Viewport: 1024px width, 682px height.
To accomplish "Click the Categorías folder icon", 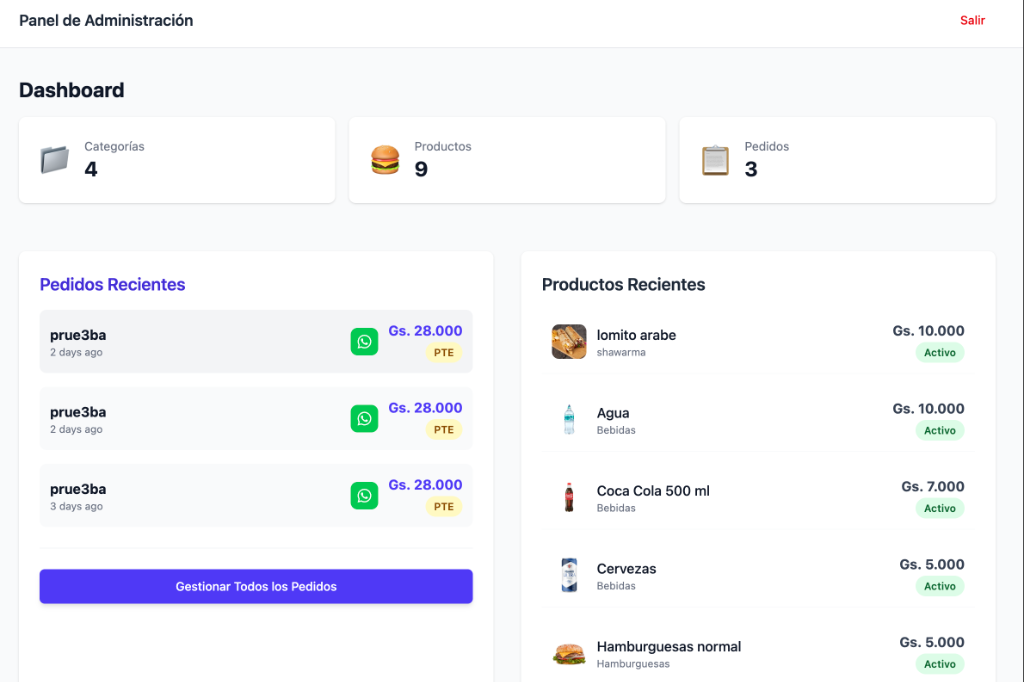I will (x=54, y=160).
